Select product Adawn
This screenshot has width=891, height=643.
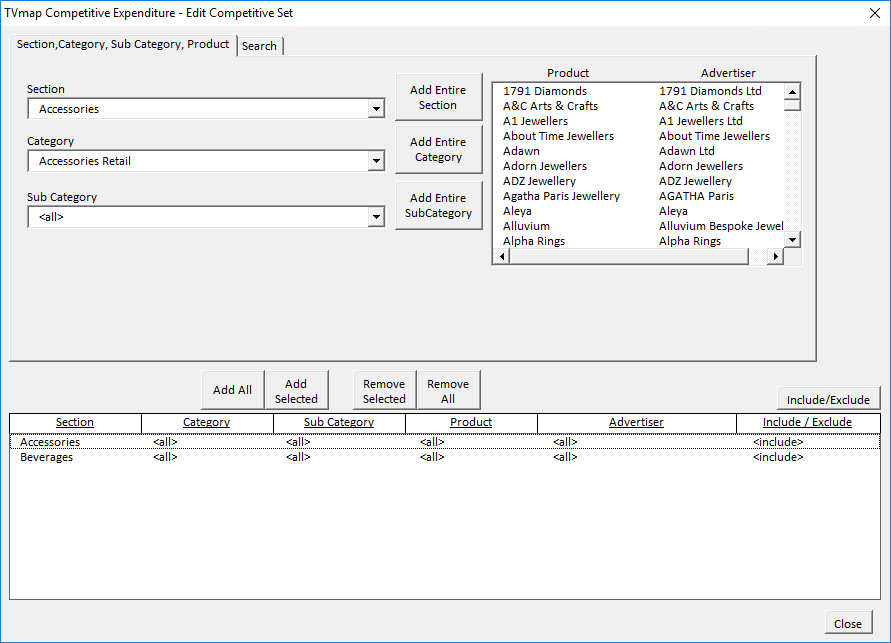click(521, 151)
